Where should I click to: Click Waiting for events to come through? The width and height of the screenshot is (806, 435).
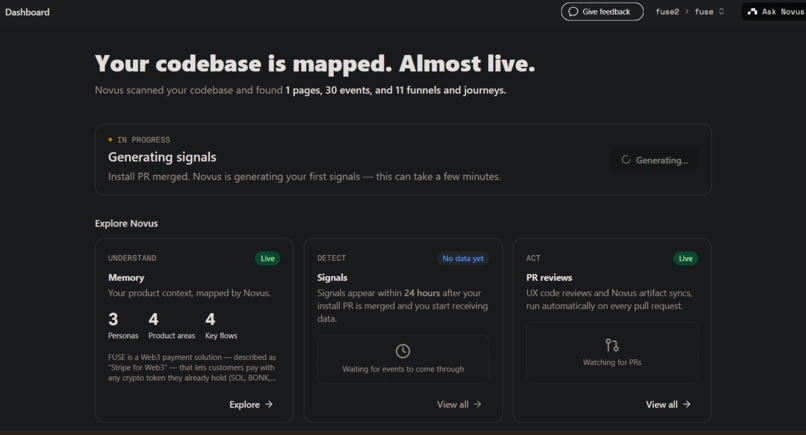403,369
